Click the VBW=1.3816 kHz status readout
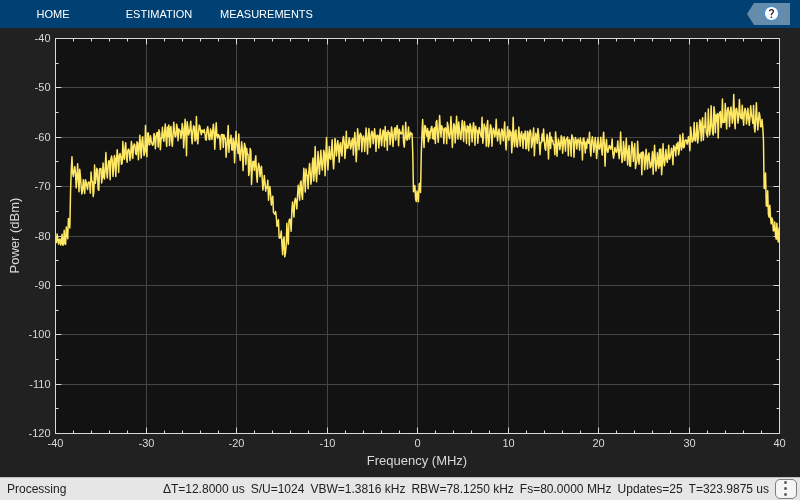This screenshot has height=500, width=800. (x=358, y=489)
